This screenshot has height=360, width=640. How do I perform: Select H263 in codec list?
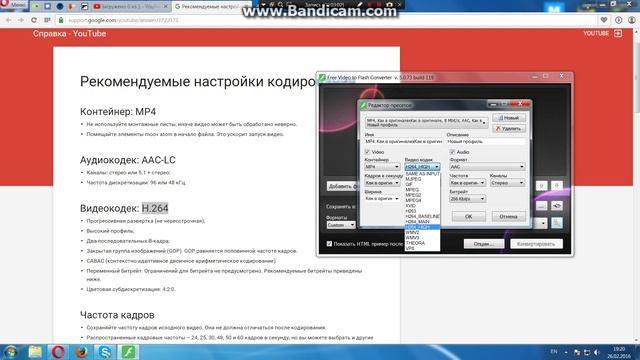pos(422,211)
